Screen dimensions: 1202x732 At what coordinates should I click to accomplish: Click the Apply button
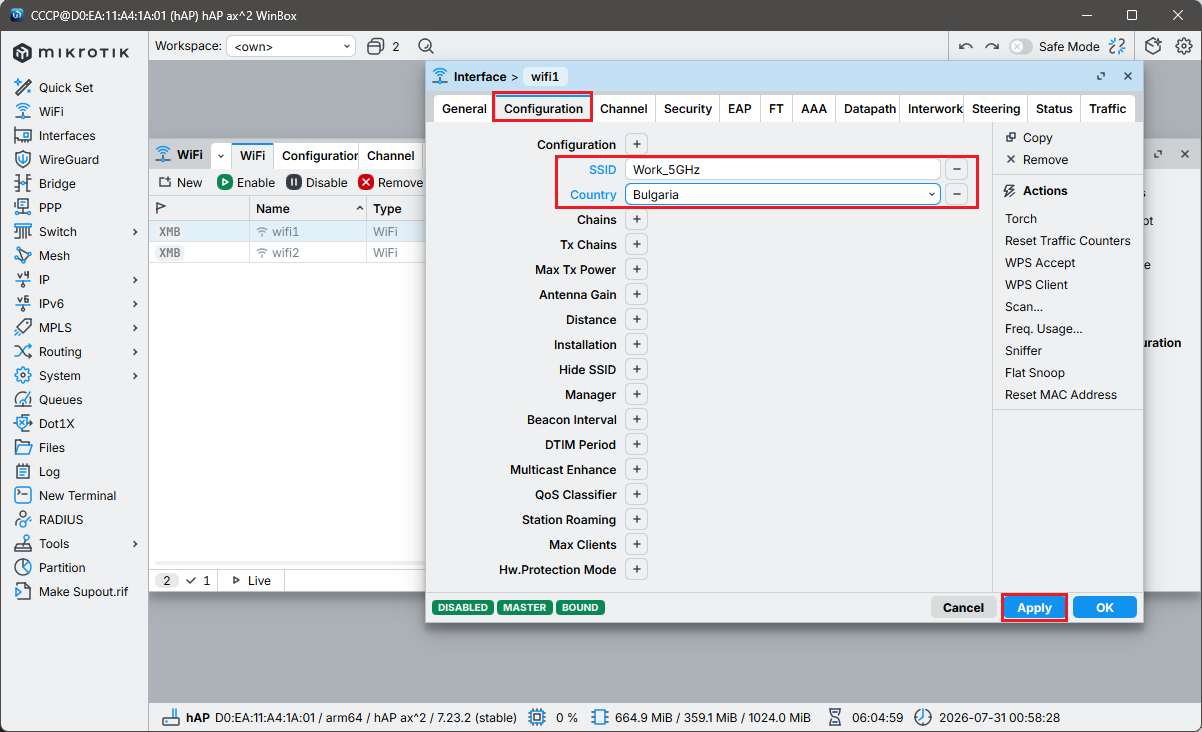click(1034, 607)
